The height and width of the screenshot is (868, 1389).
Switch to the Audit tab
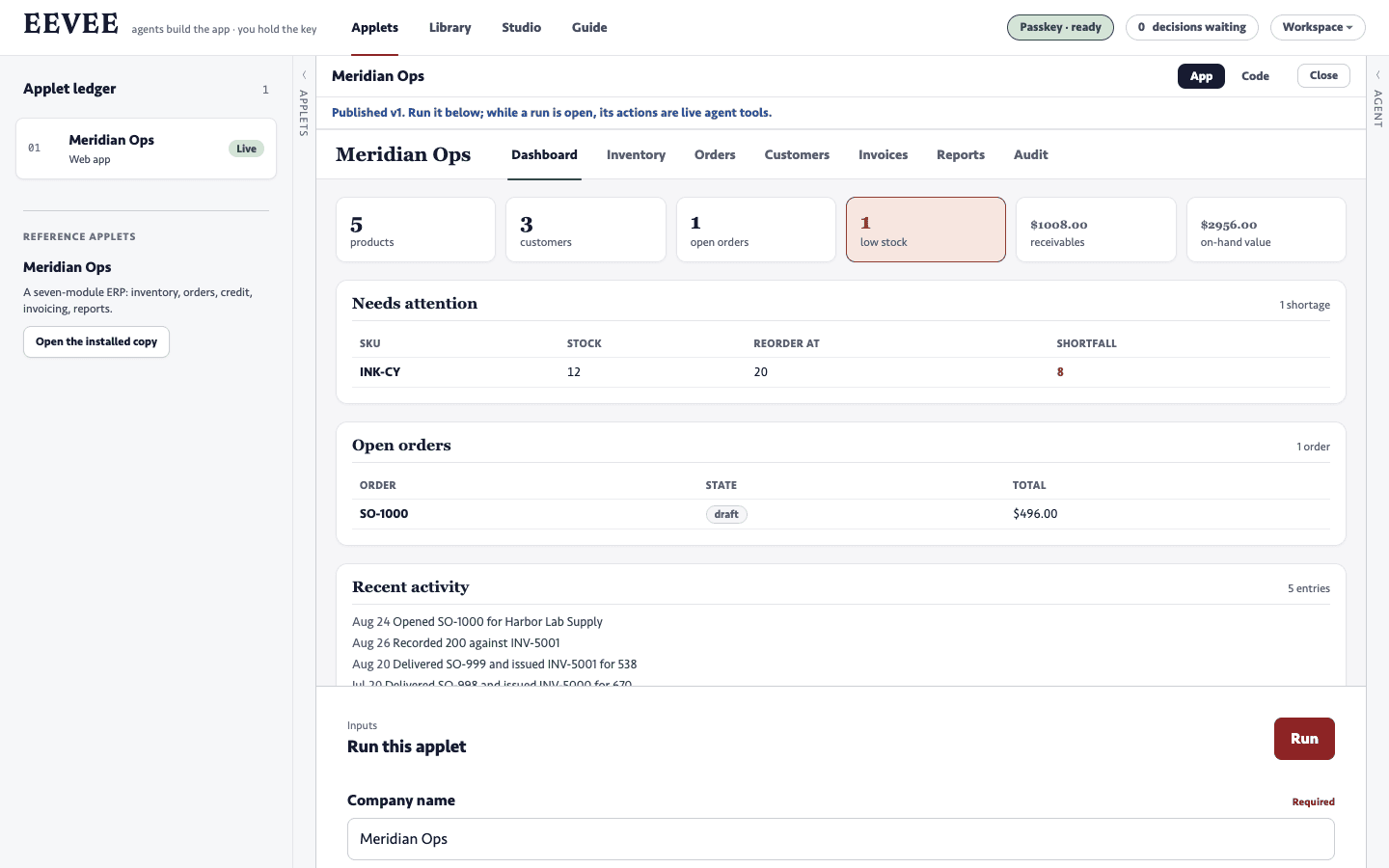point(1030,155)
